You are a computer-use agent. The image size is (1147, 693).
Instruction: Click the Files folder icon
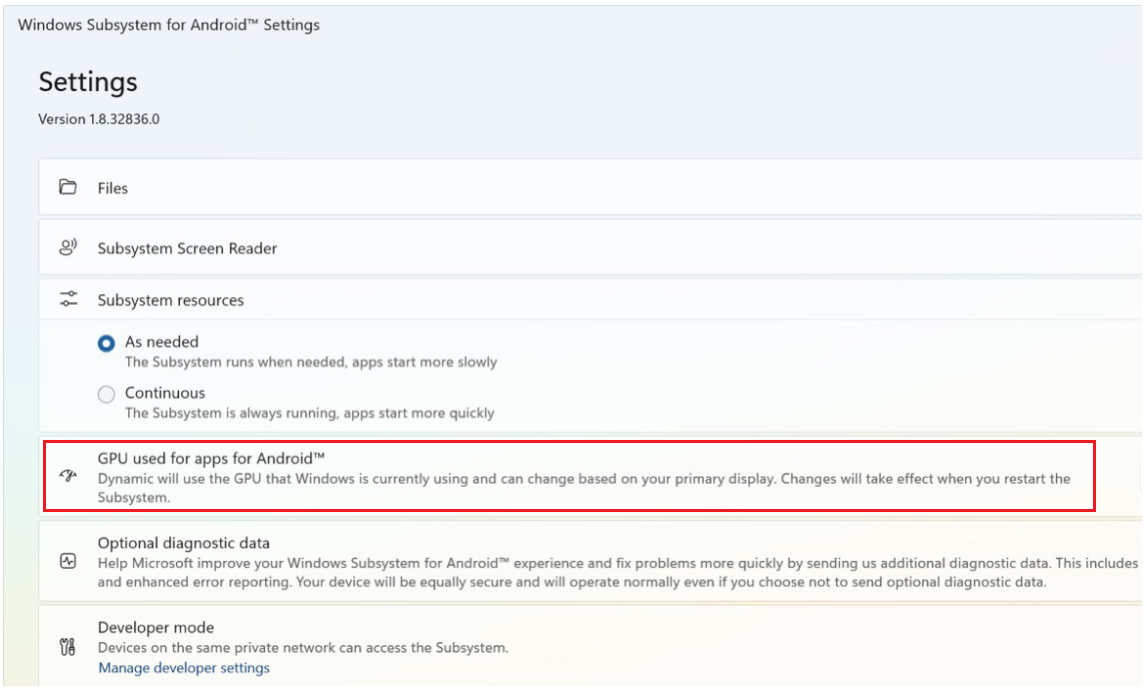(68, 187)
